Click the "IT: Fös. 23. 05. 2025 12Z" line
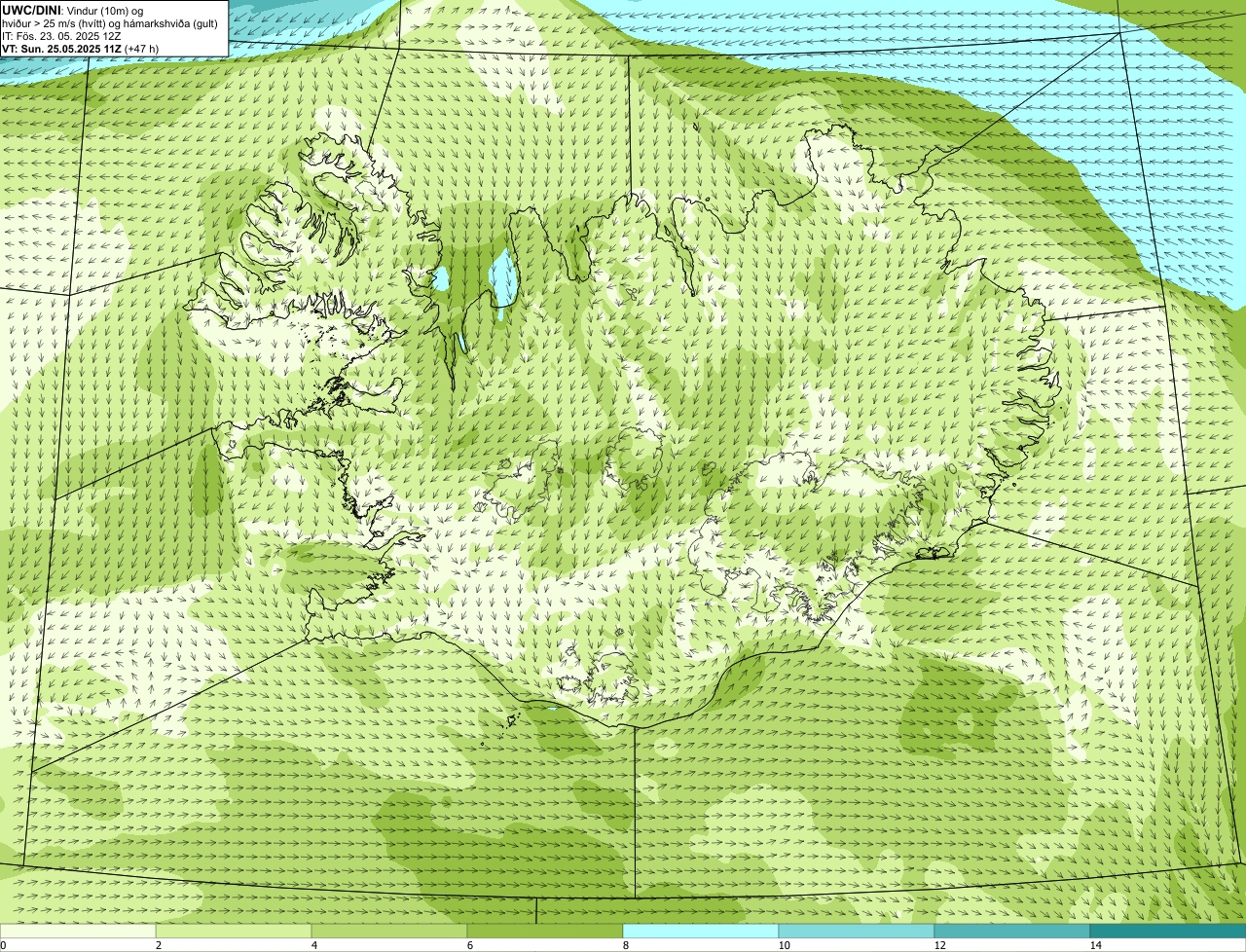Viewport: 1246px width, 952px height. point(61,36)
